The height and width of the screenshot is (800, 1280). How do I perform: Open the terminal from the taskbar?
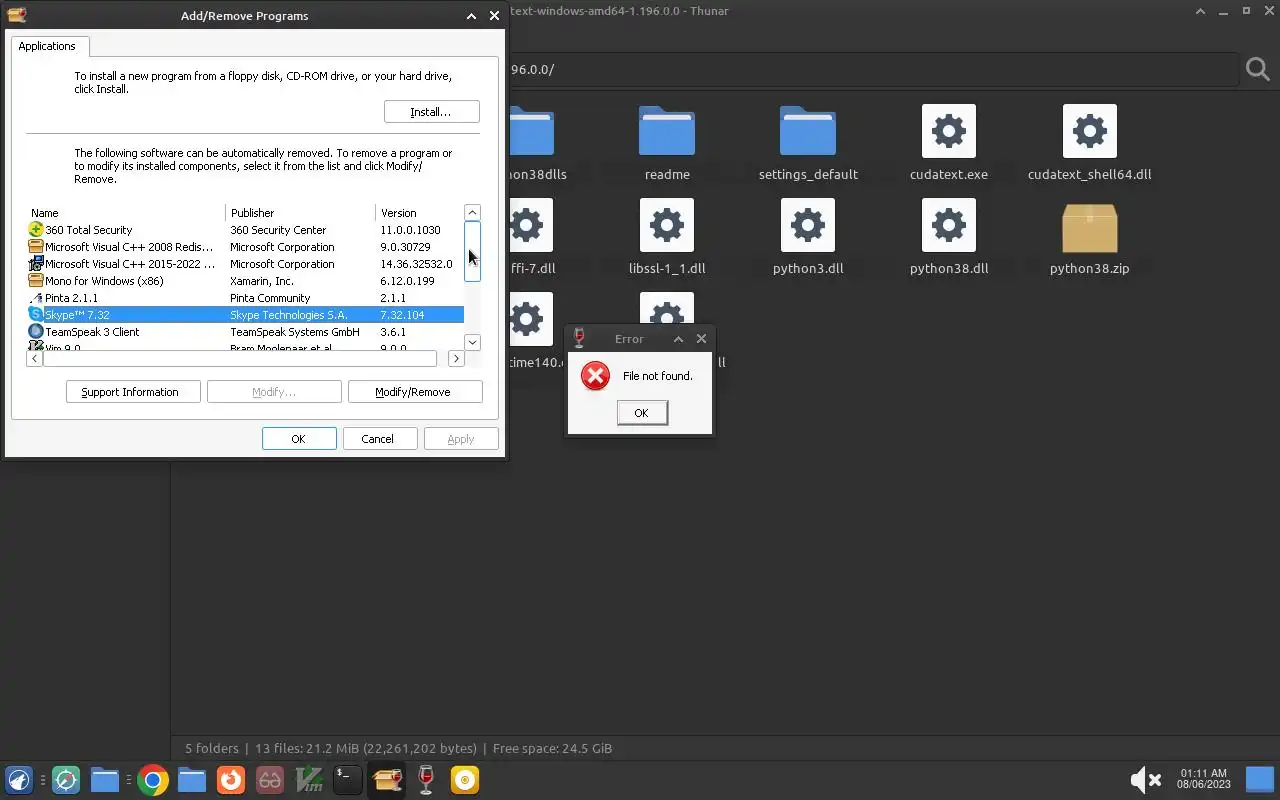[x=347, y=780]
